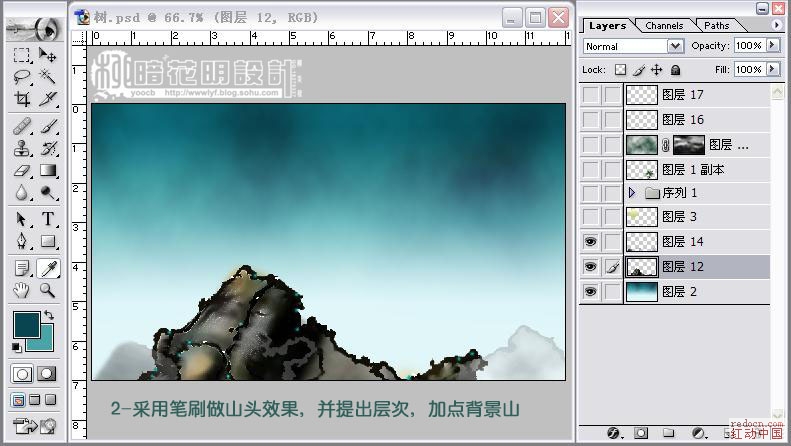
Task: Select the Magic Wand tool
Action: (x=47, y=77)
